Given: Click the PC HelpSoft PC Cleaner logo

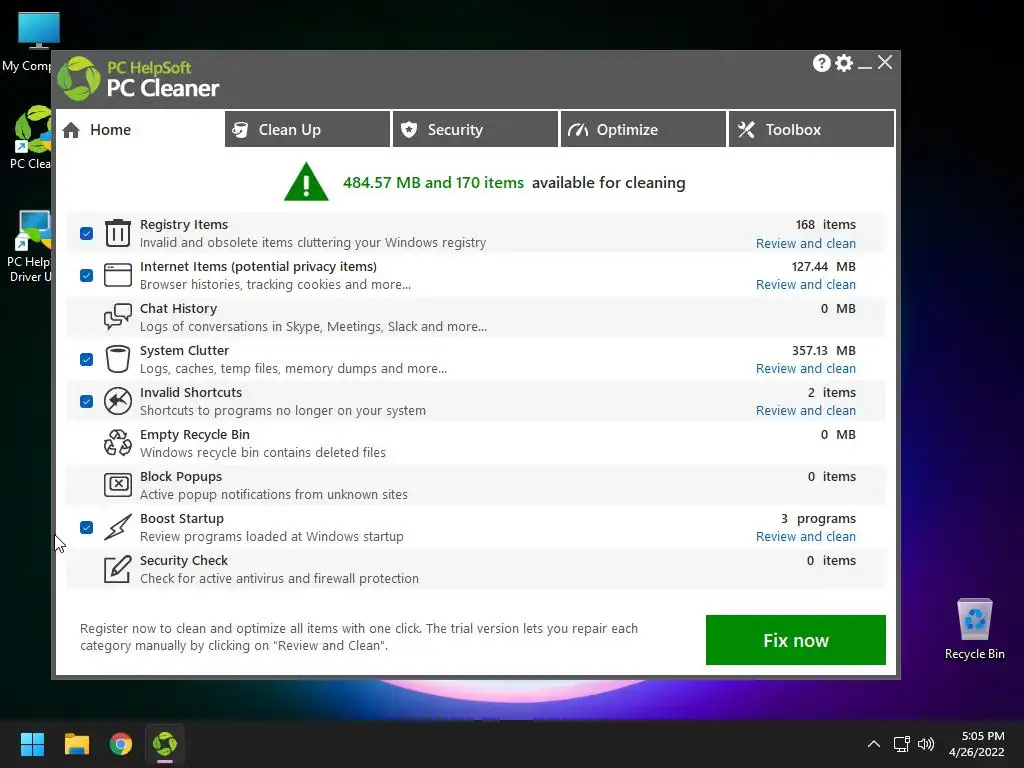Looking at the screenshot, I should click(x=138, y=79).
